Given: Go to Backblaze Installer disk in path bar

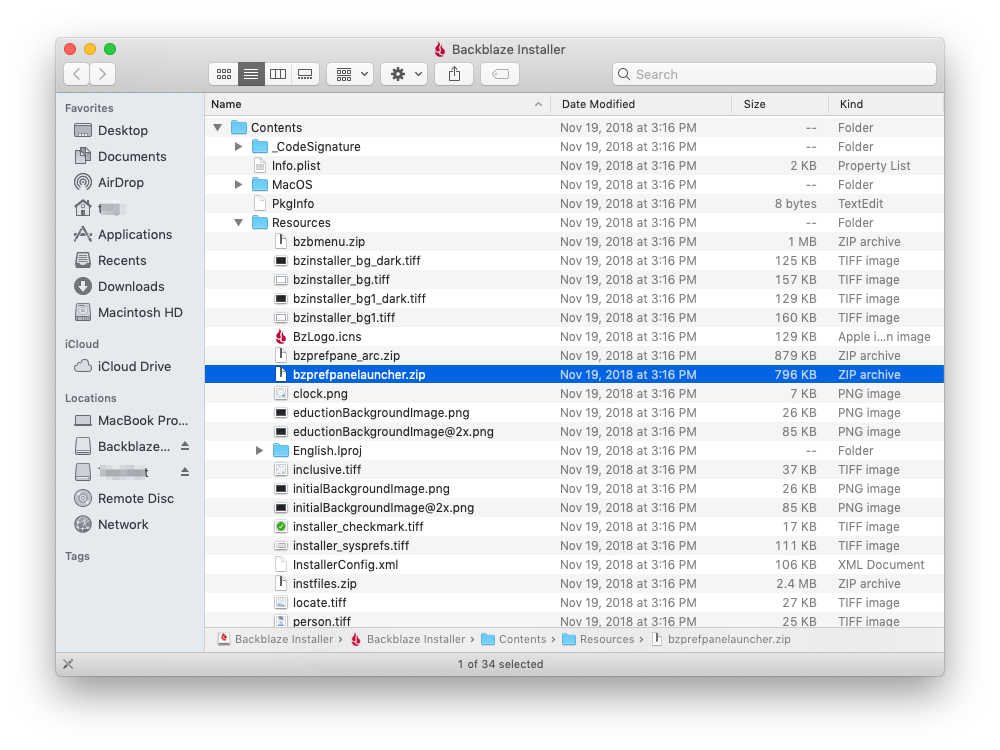Looking at the screenshot, I should 276,639.
